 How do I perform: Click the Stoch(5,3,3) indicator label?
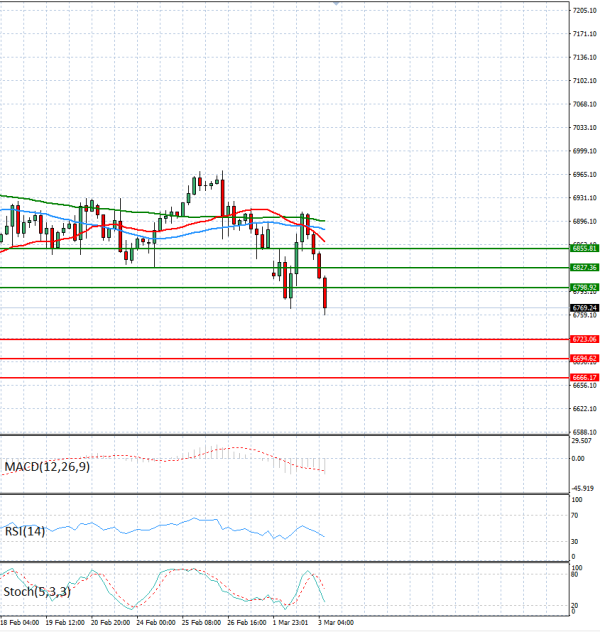[35, 592]
